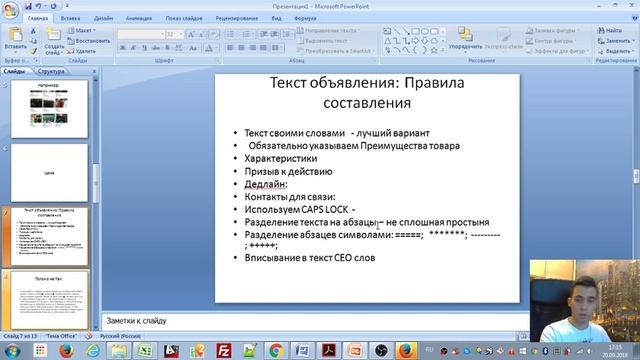The width and height of the screenshot is (640, 360).
Task: Clear all formatting eraser icon
Action: 215,35
